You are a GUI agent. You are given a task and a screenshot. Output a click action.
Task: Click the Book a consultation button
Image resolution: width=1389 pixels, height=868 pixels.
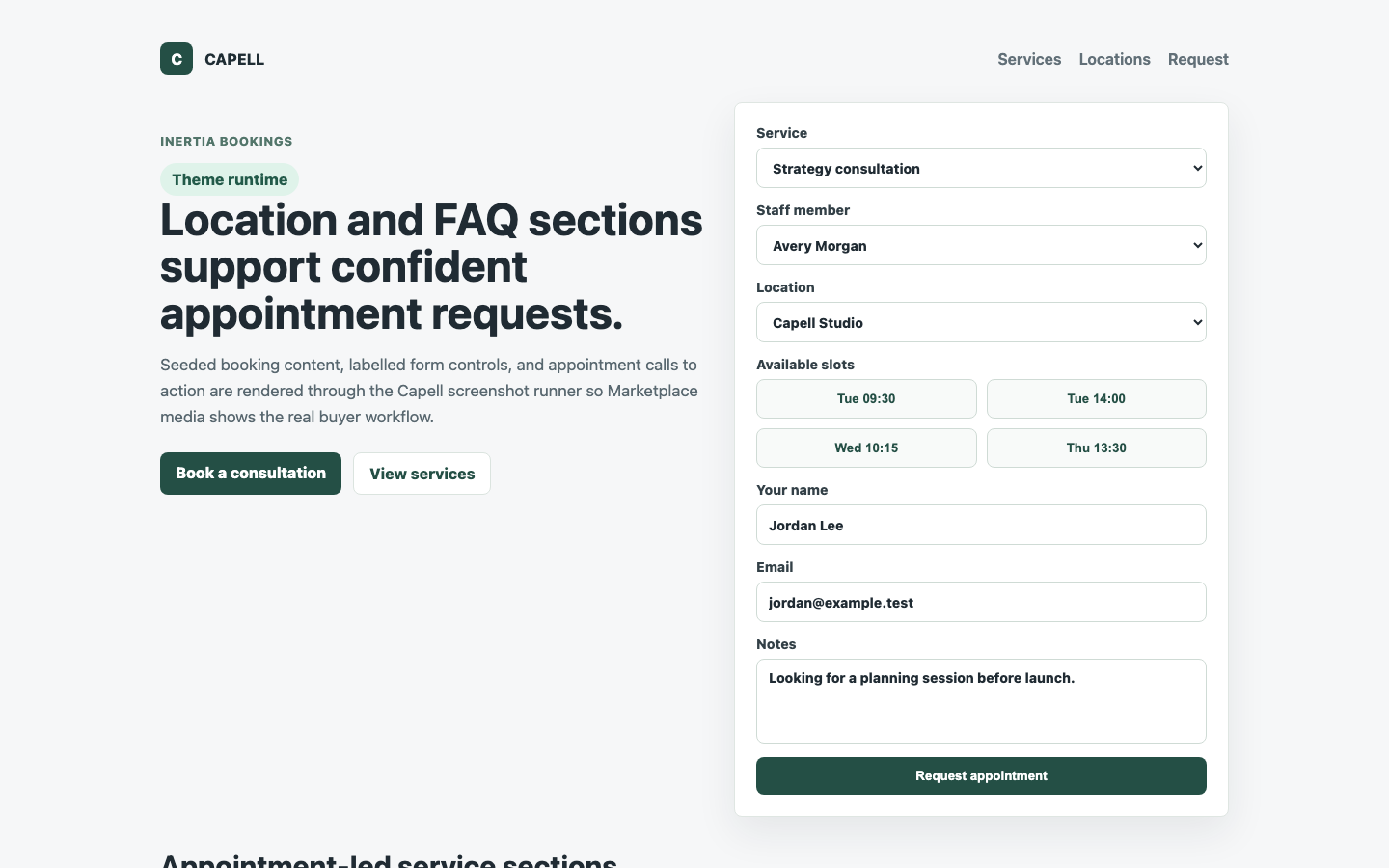[x=251, y=474]
